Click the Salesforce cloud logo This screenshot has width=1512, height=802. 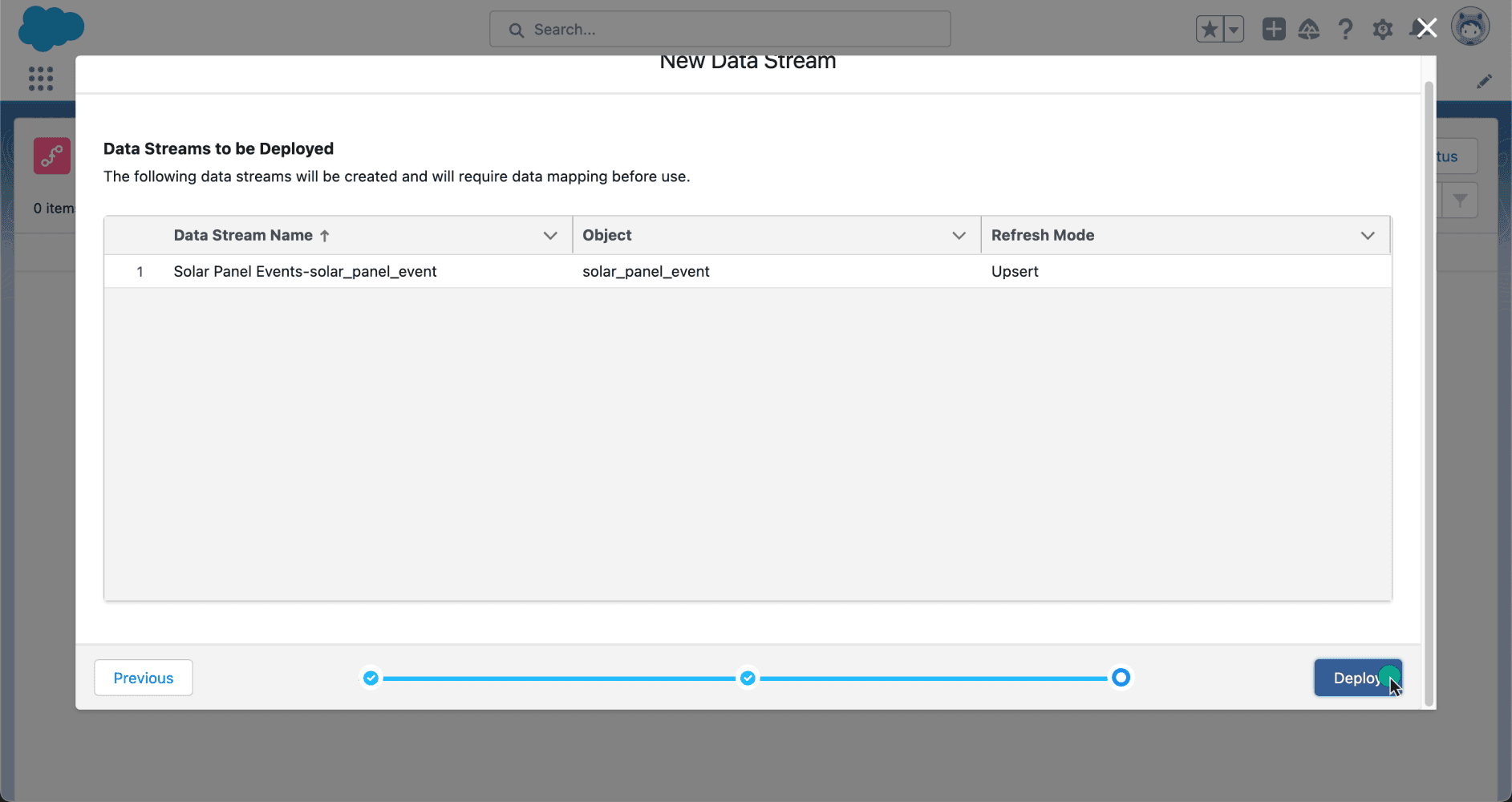tap(51, 27)
